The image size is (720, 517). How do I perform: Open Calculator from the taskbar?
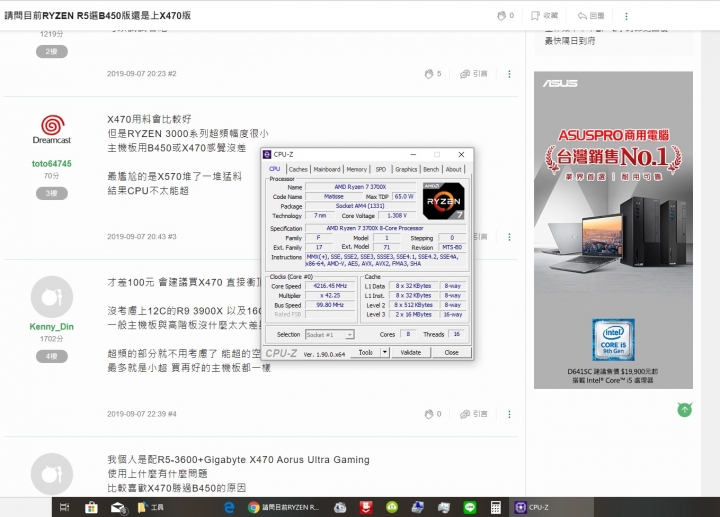[x=495, y=507]
